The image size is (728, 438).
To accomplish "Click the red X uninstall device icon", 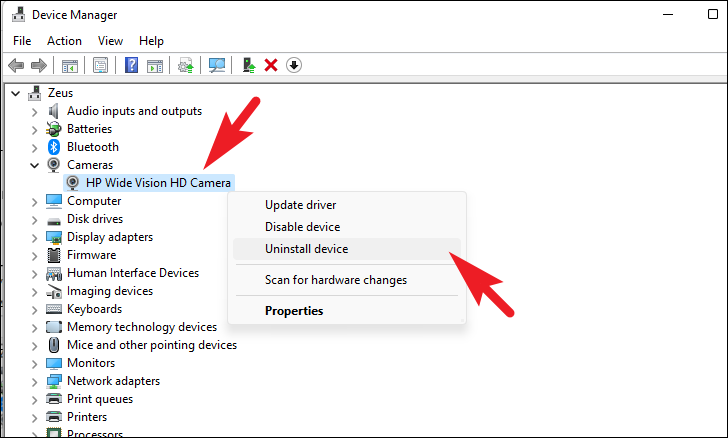I will (271, 65).
